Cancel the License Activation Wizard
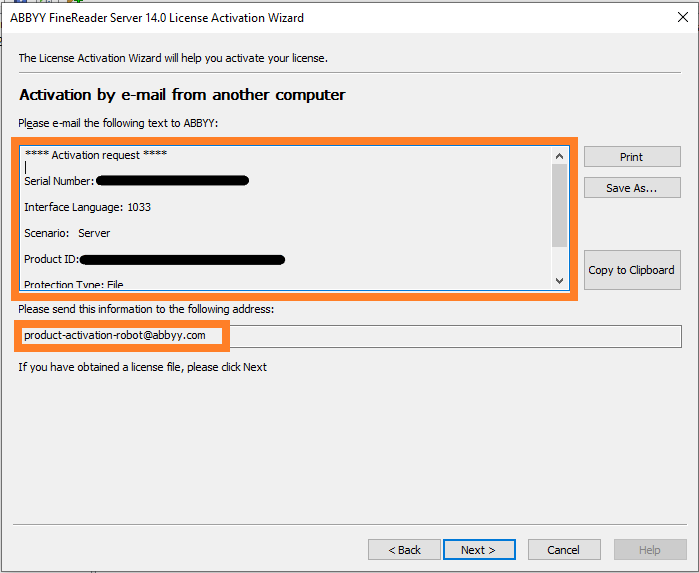 coord(564,549)
